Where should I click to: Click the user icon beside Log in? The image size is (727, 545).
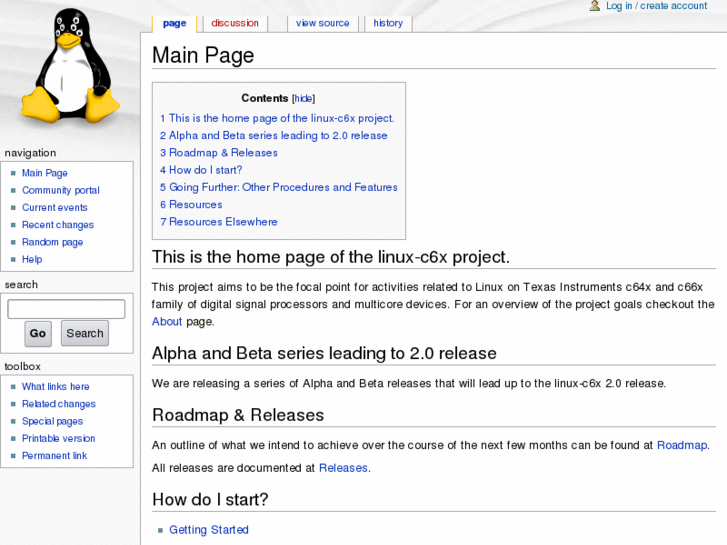595,6
